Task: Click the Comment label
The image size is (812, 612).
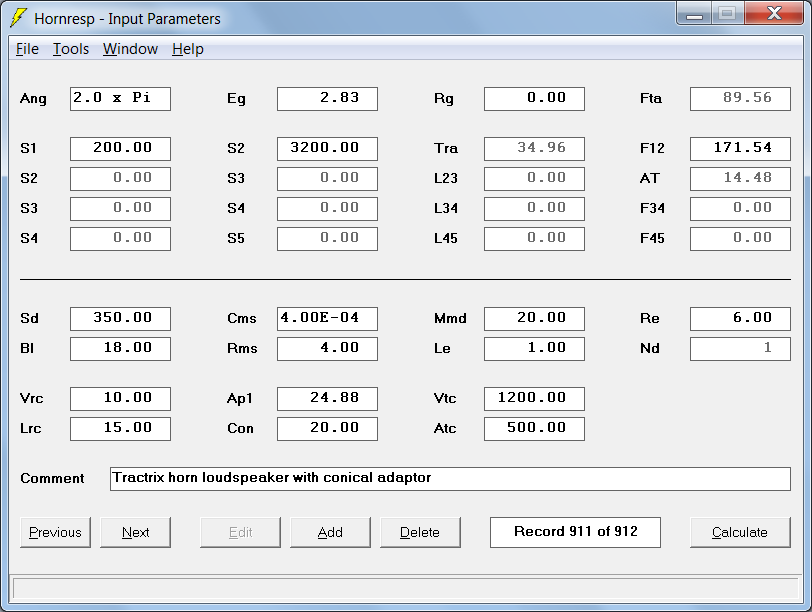Action: point(52,478)
